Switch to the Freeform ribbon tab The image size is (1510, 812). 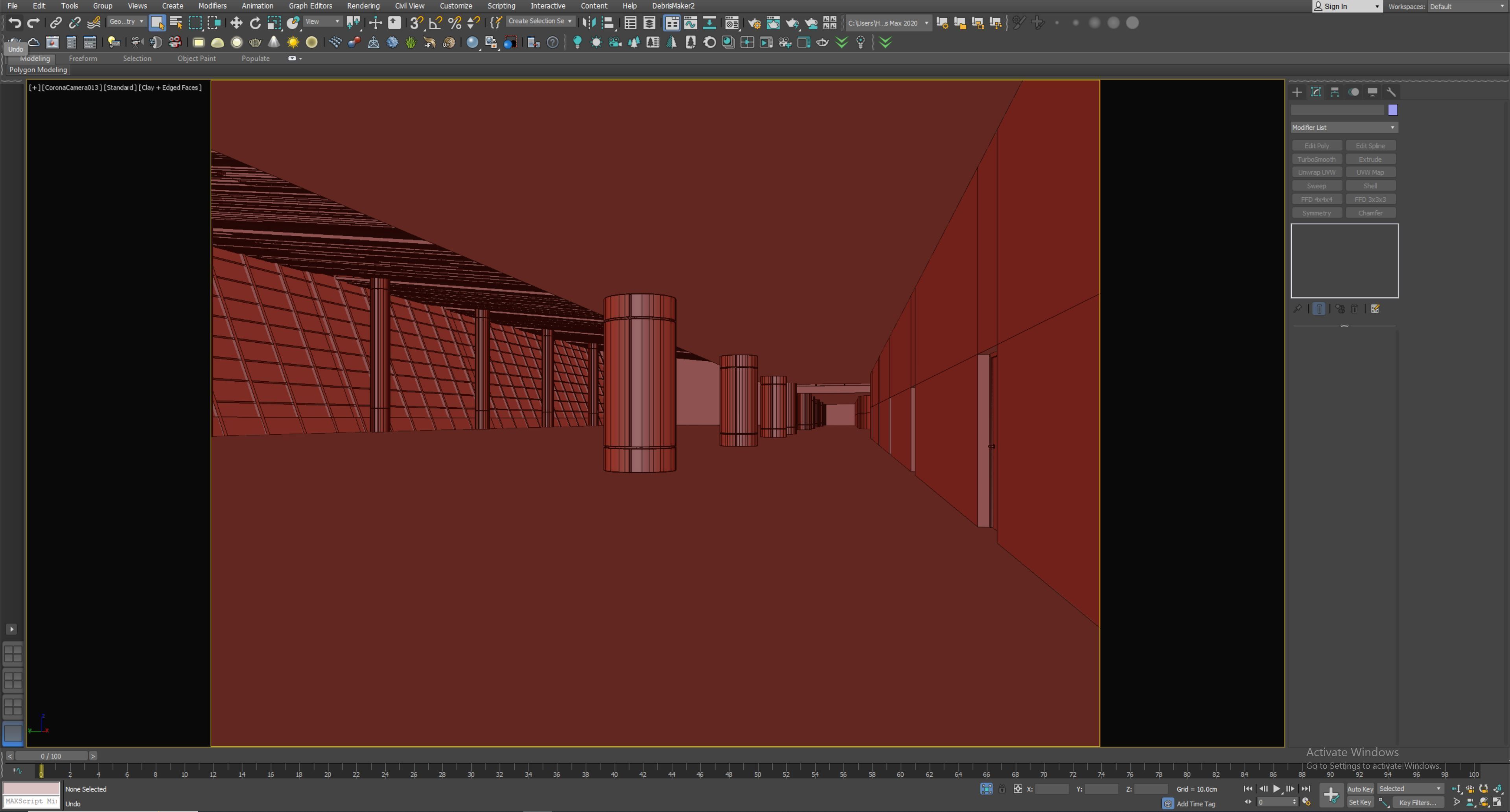(83, 59)
